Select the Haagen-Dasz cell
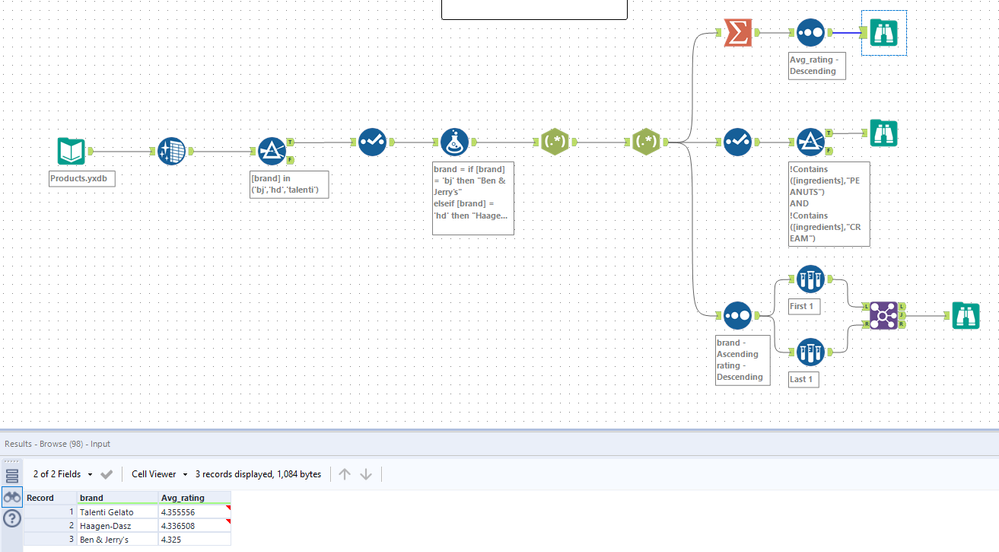The image size is (999, 552). (x=118, y=526)
